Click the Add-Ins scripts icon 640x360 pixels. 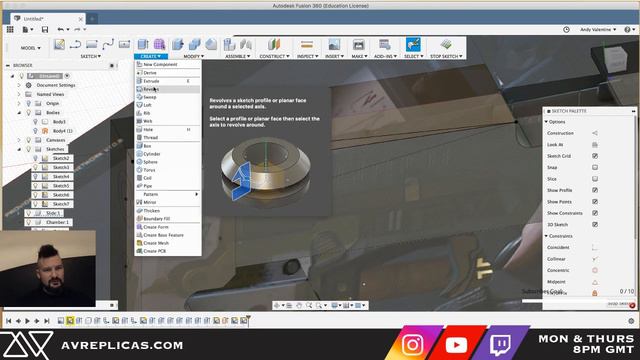(384, 44)
